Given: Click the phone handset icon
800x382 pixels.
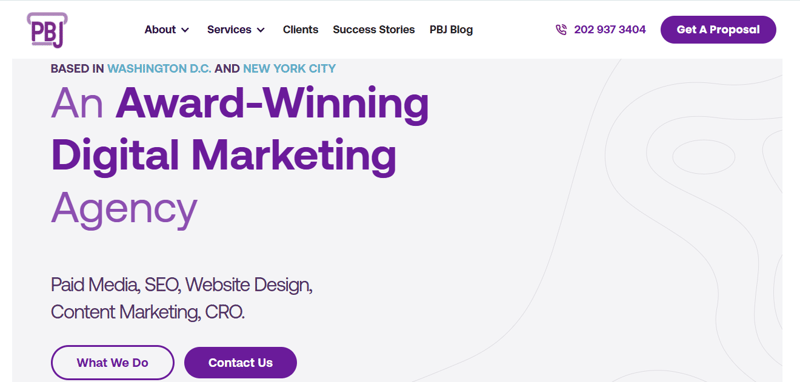Looking at the screenshot, I should point(561,30).
